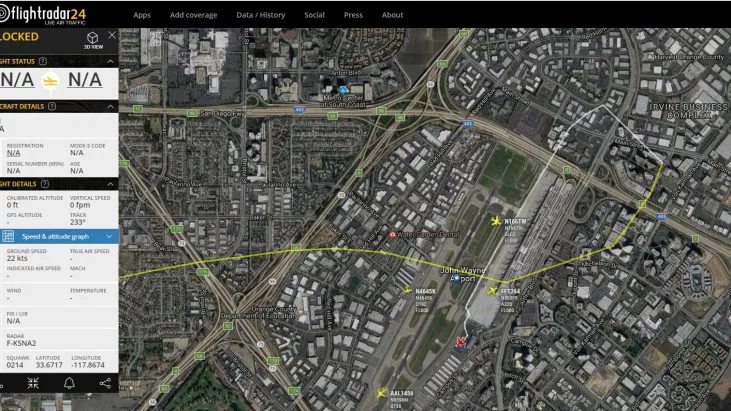Click the Water Garden Dental marker

pos(392,234)
